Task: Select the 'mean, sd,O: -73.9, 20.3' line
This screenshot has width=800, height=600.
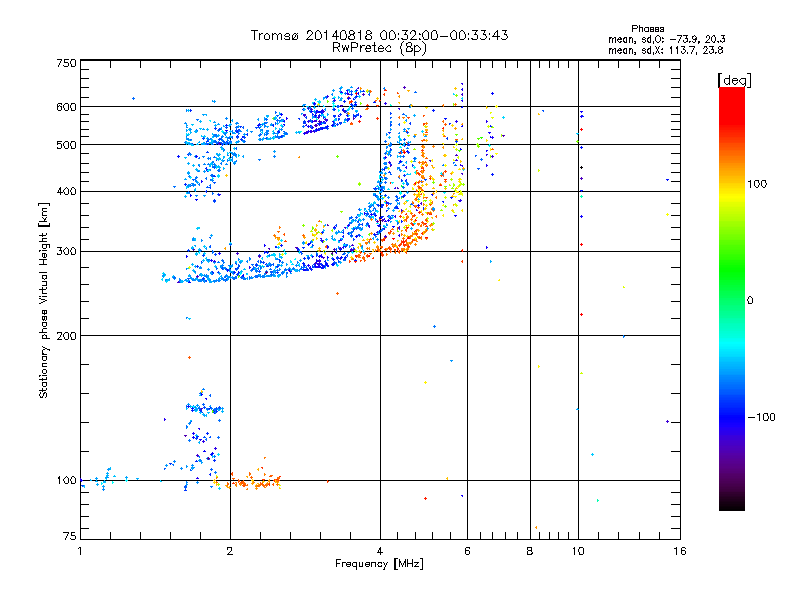Action: (666, 39)
